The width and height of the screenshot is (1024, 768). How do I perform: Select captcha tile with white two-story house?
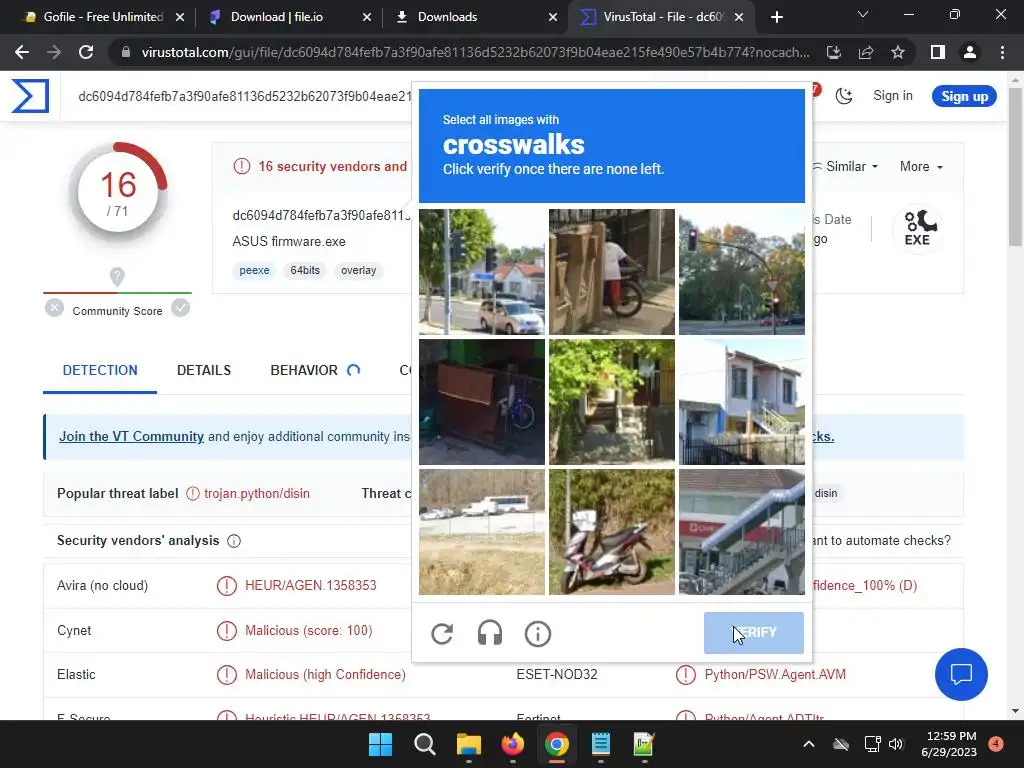tap(742, 402)
